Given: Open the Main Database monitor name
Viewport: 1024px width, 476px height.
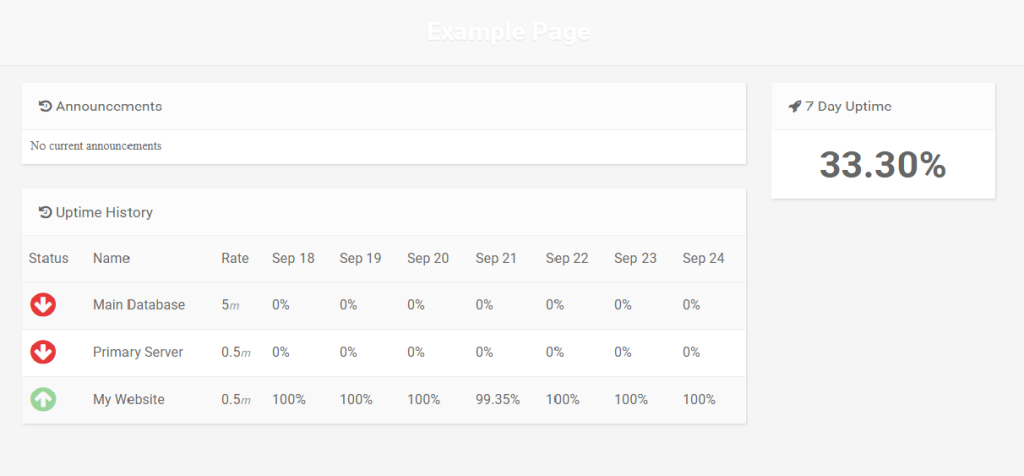Looking at the screenshot, I should 139,305.
